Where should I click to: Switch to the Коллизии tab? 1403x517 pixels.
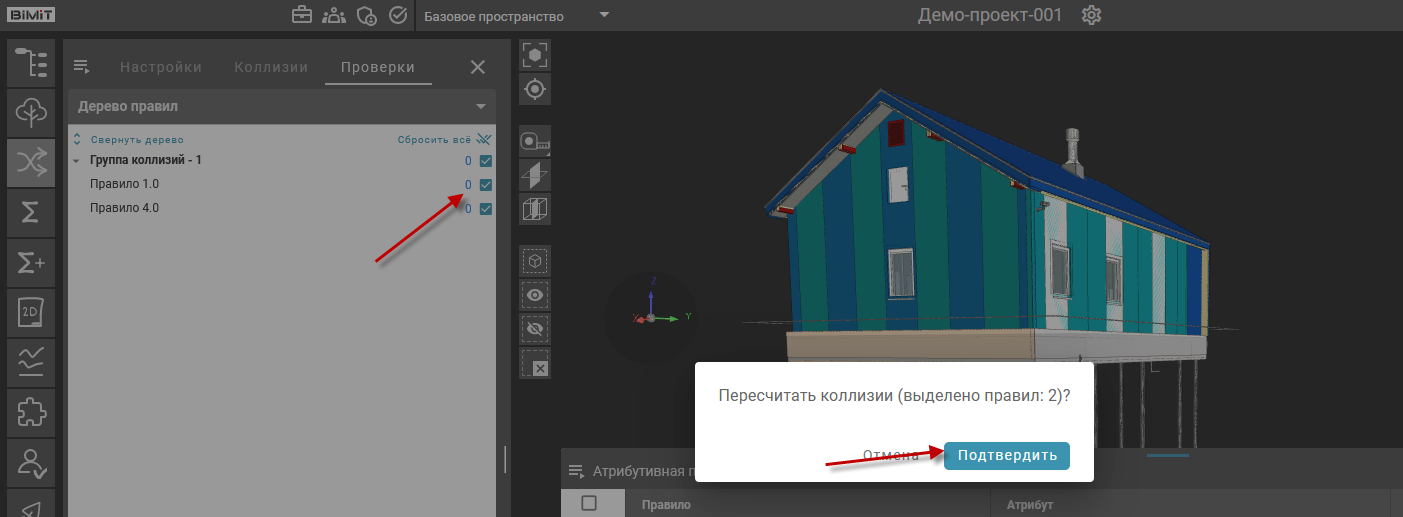[x=271, y=67]
